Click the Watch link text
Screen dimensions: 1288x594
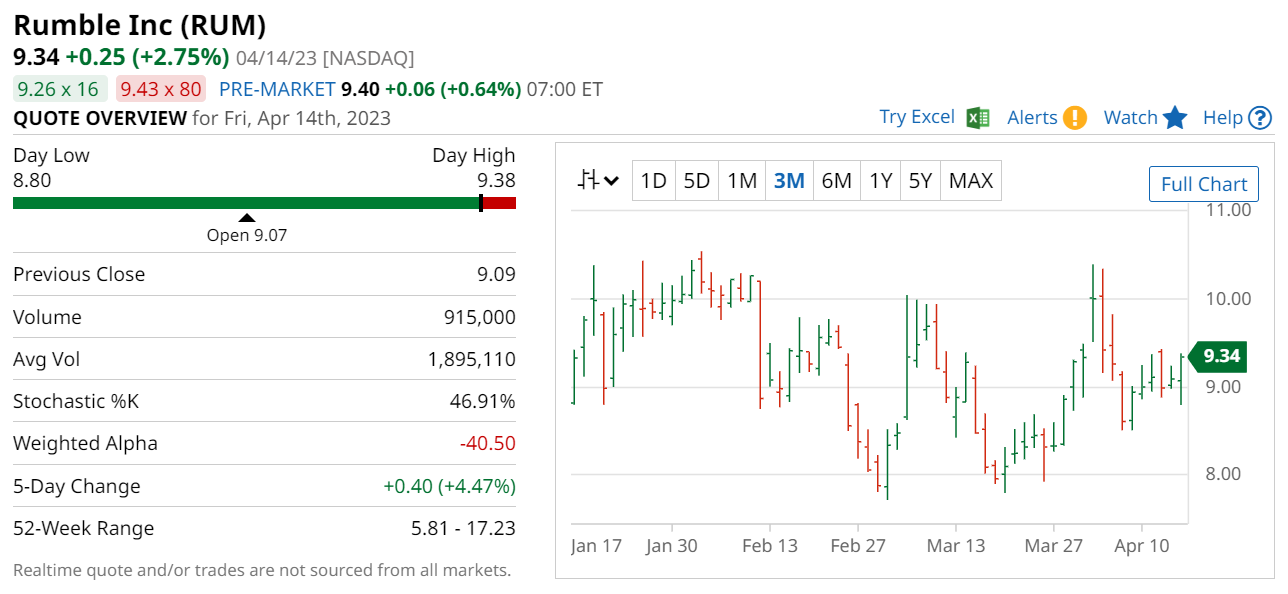[x=1130, y=118]
